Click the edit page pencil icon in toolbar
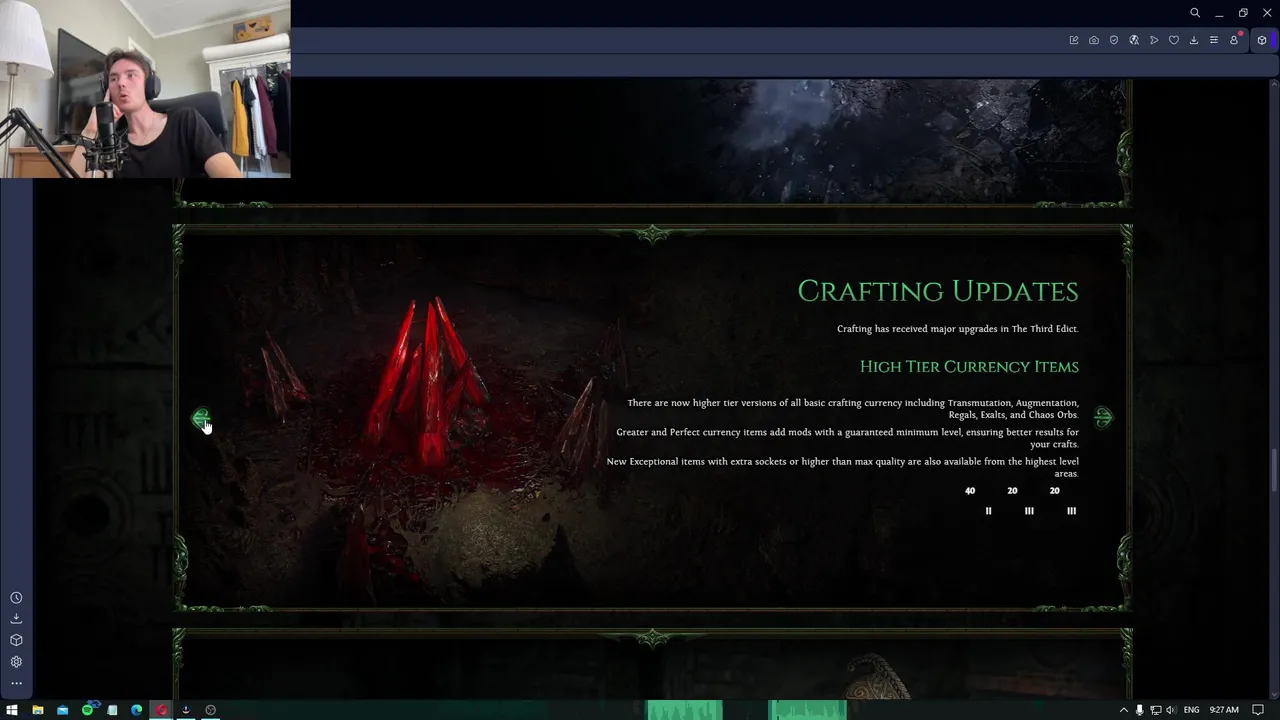 pyautogui.click(x=1074, y=40)
